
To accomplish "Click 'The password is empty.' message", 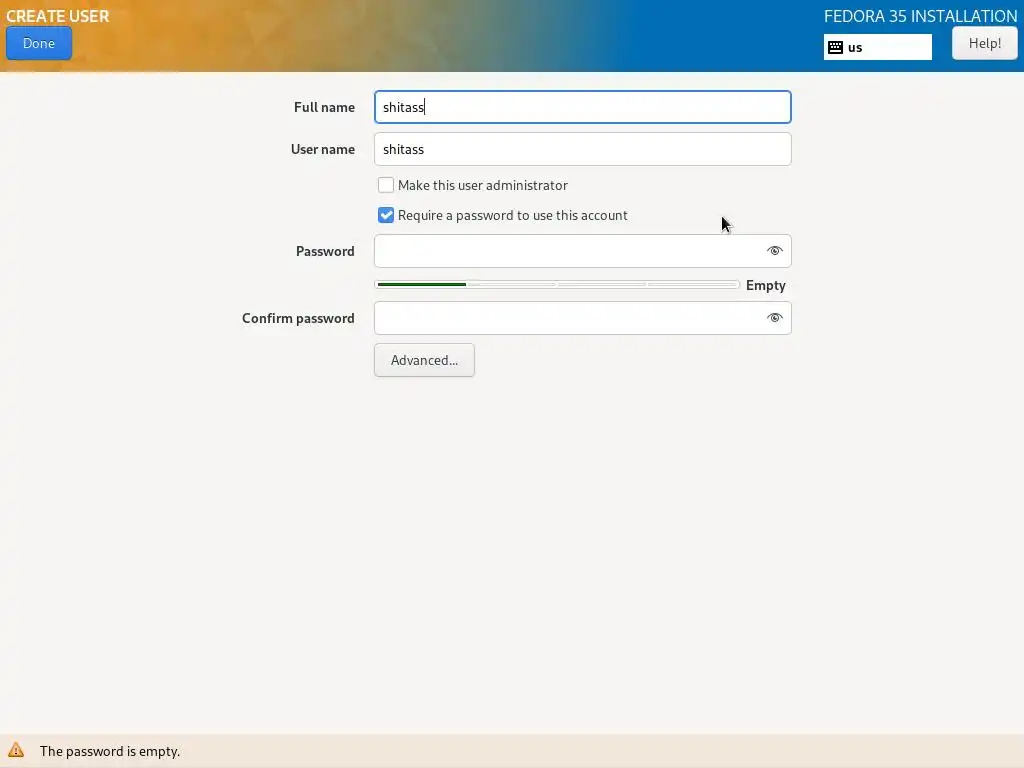I will tap(110, 751).
